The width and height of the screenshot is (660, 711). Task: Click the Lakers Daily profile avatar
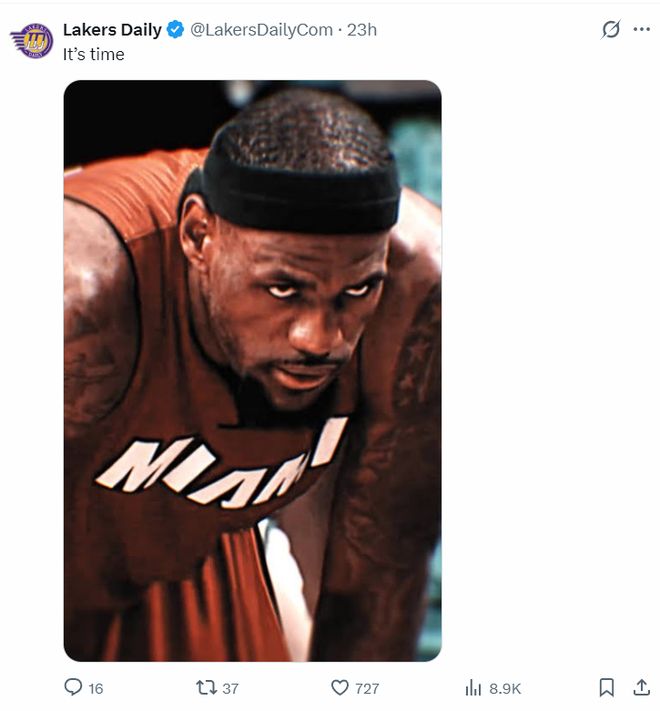(x=31, y=41)
